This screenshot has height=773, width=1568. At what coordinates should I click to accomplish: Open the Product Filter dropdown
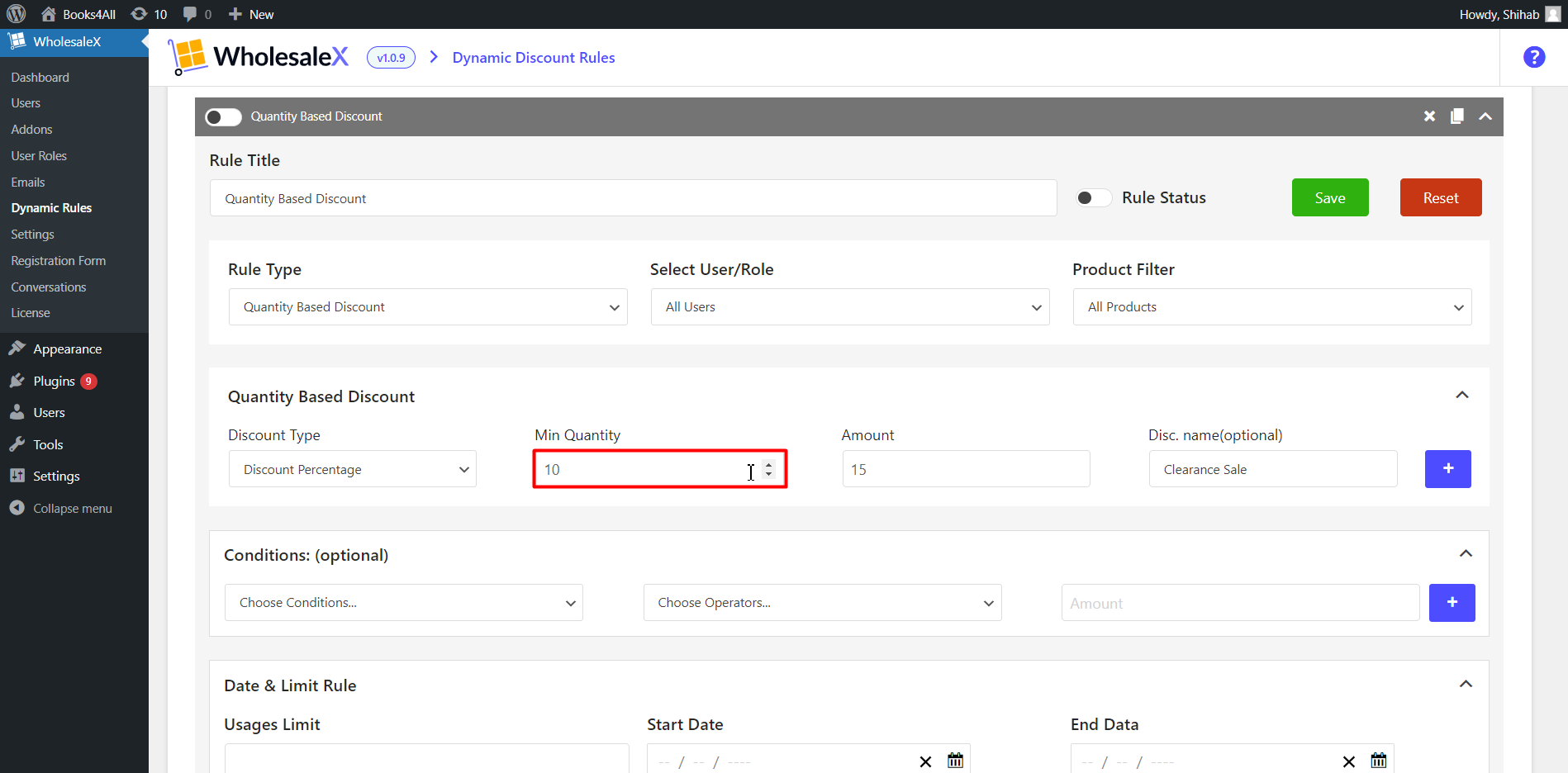pyautogui.click(x=1272, y=307)
